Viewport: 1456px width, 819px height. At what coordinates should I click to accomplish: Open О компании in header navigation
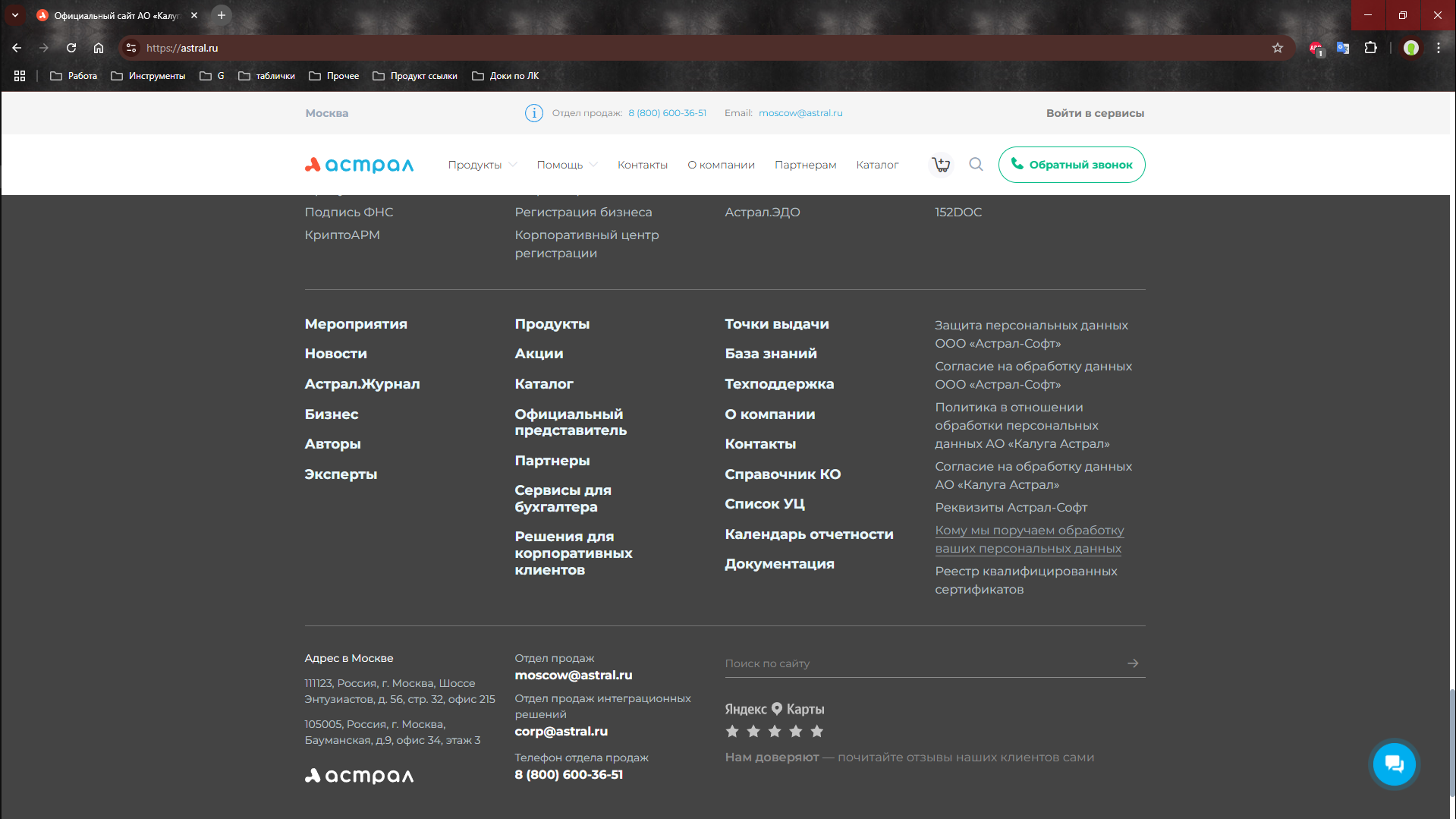[x=721, y=165]
